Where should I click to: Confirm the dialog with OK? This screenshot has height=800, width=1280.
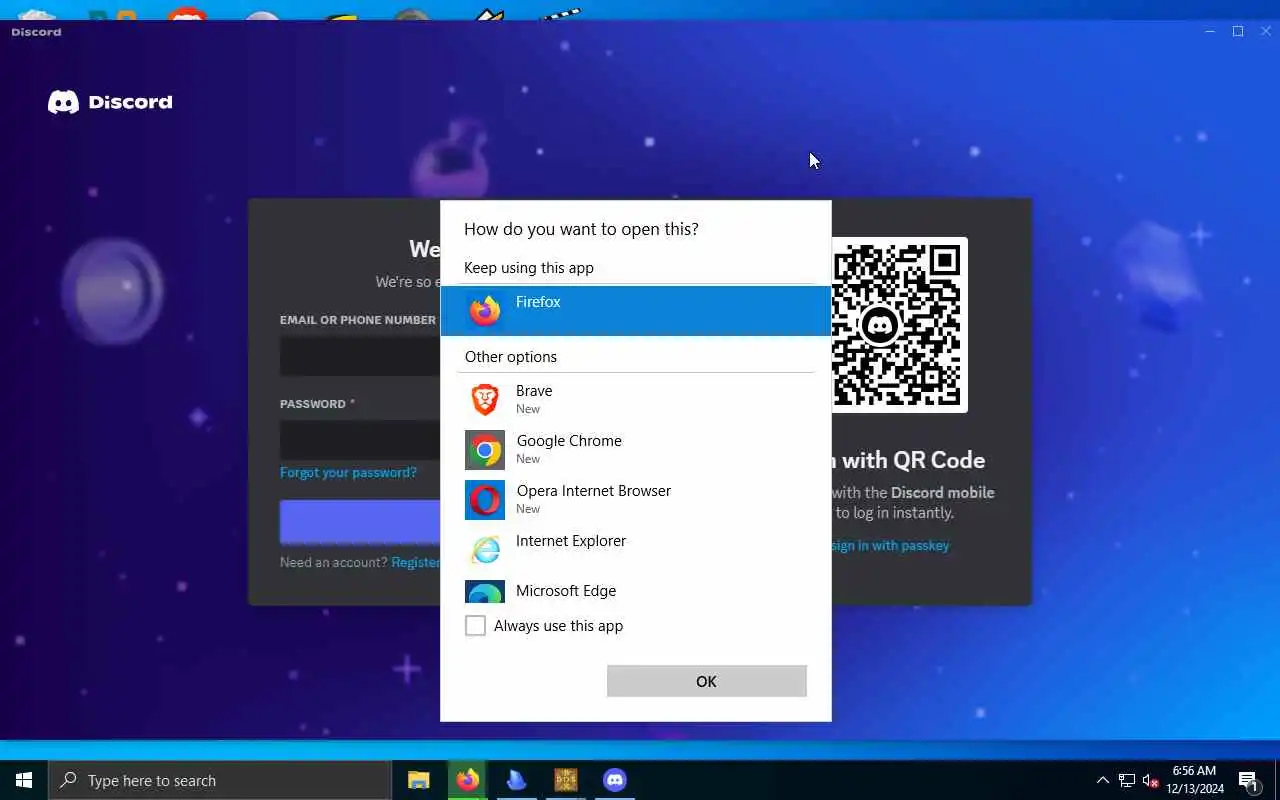[706, 681]
